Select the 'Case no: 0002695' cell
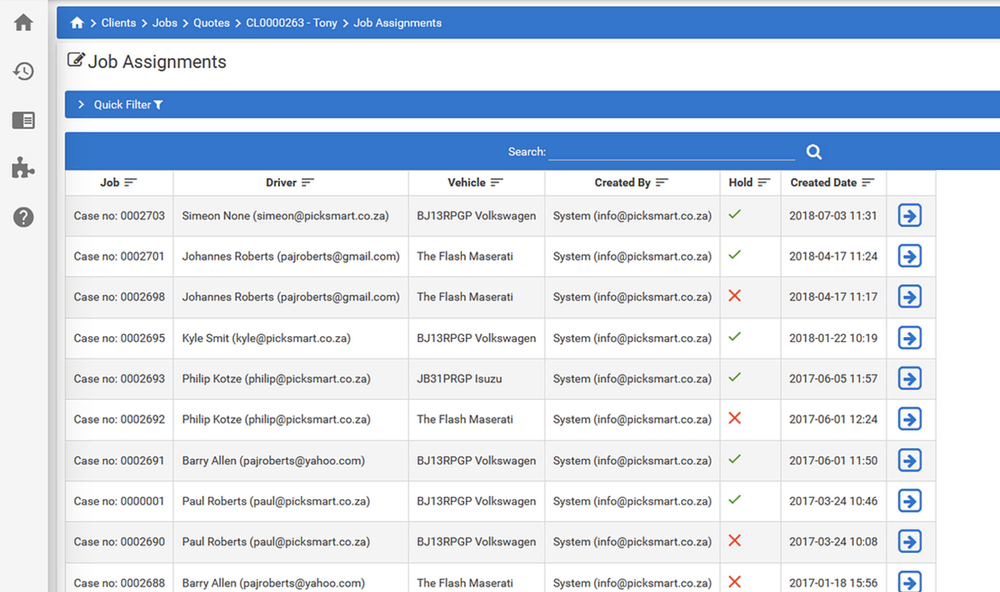 point(119,338)
